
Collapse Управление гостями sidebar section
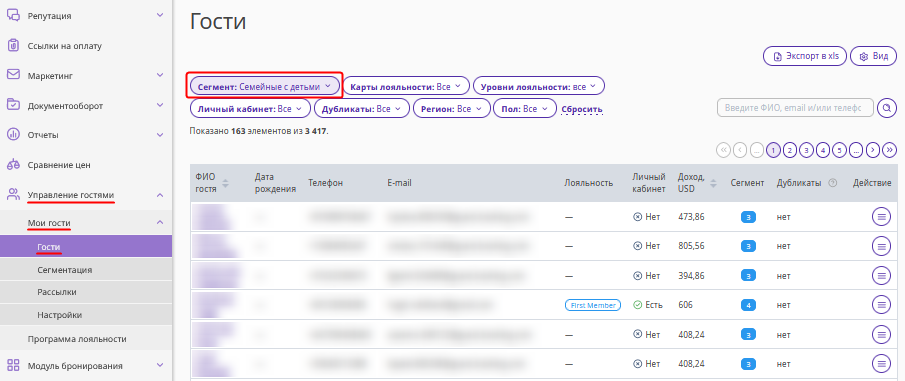pyautogui.click(x=160, y=195)
